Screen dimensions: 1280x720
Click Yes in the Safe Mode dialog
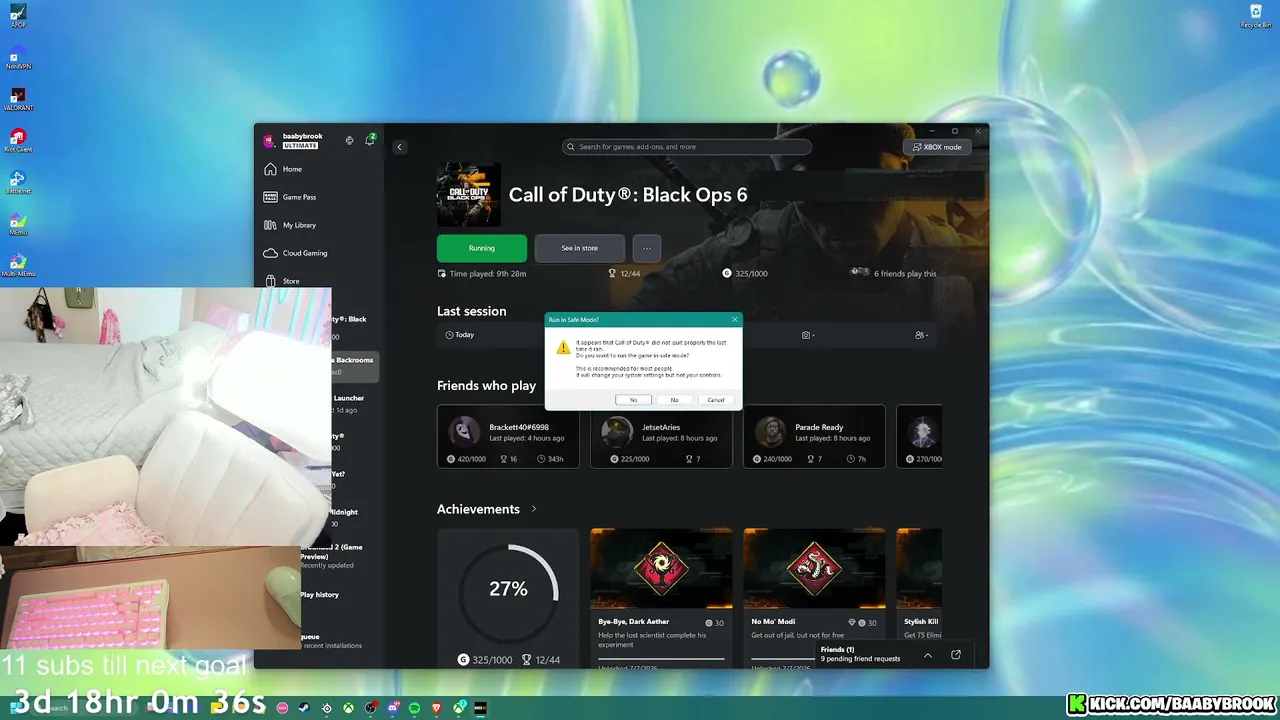pyautogui.click(x=633, y=400)
